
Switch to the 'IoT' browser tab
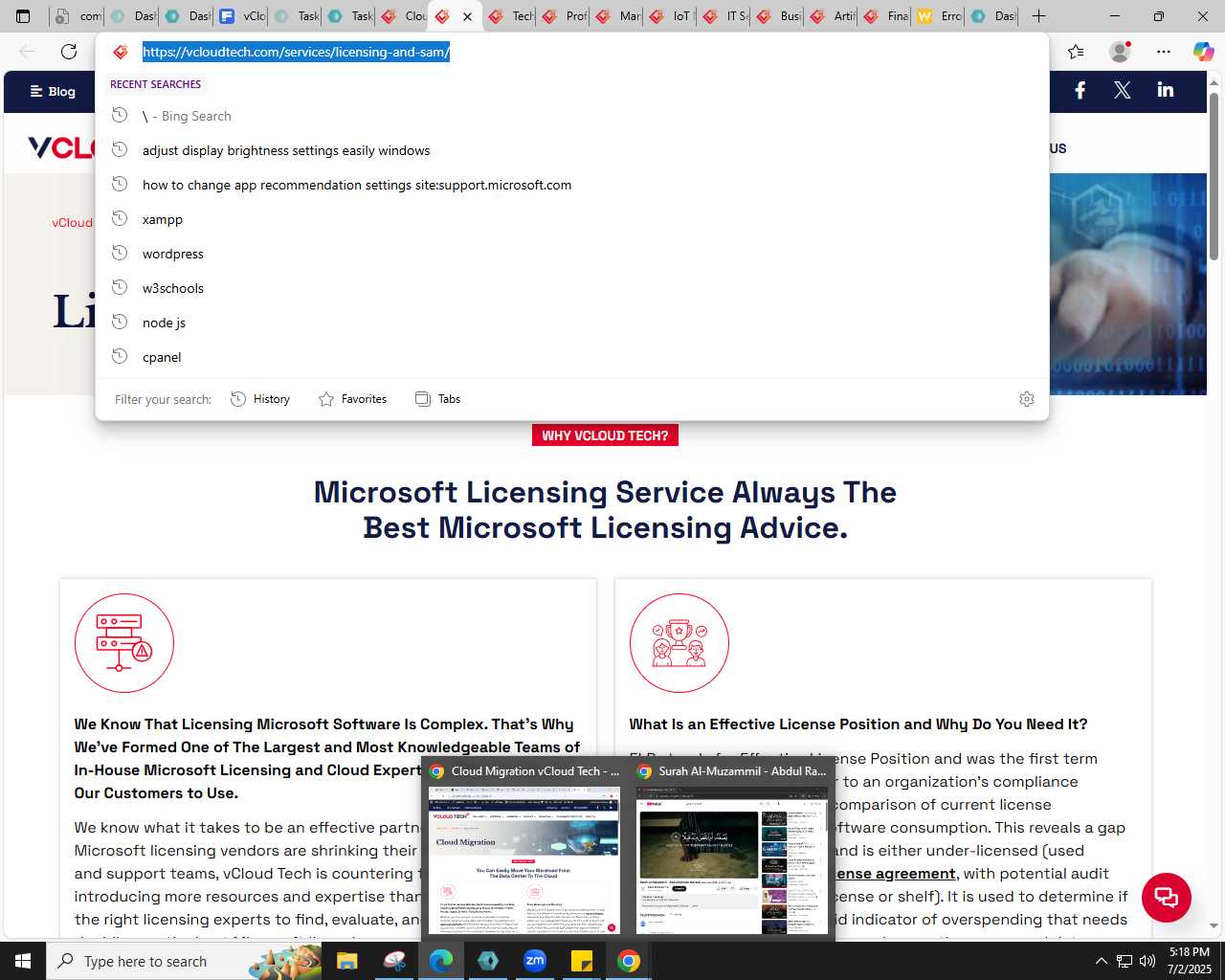[672, 16]
